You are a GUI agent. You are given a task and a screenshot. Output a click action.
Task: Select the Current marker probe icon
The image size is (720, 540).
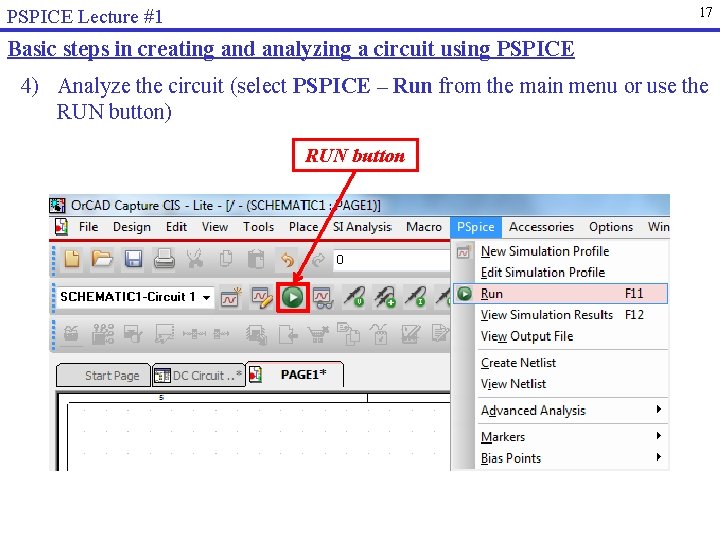(416, 297)
